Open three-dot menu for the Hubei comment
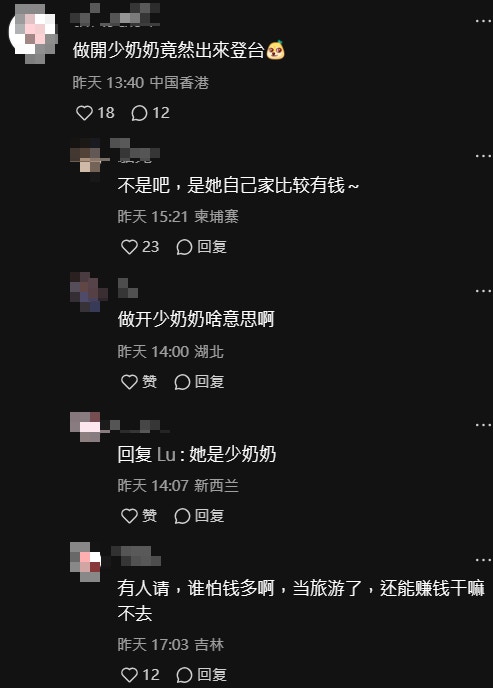 pyautogui.click(x=483, y=290)
